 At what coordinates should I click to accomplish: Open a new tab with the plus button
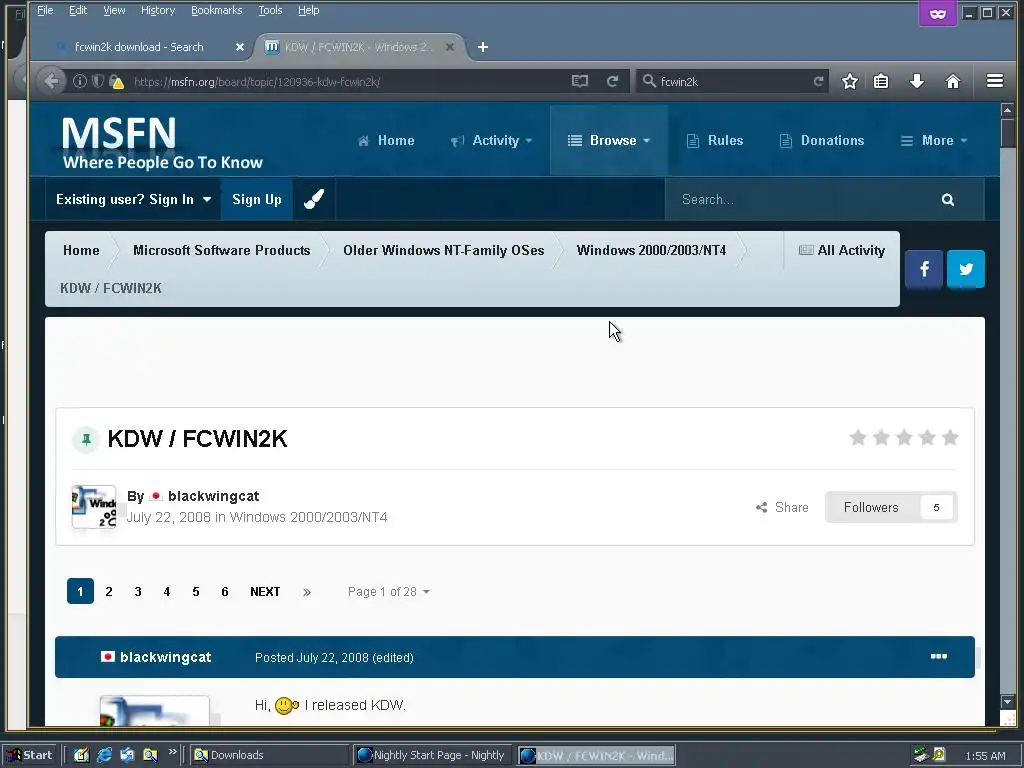pyautogui.click(x=483, y=47)
